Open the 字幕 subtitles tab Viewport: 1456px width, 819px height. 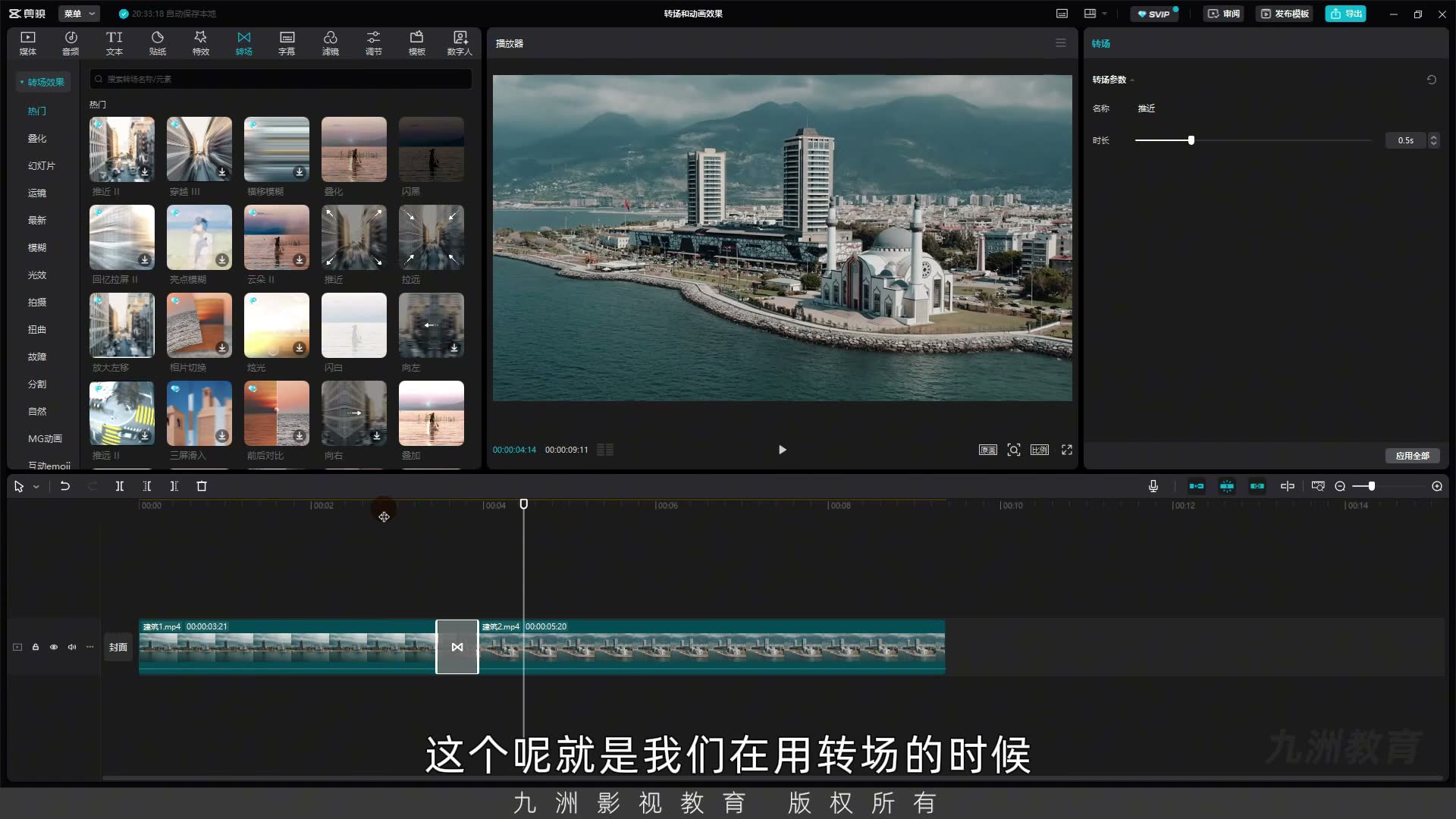point(287,43)
